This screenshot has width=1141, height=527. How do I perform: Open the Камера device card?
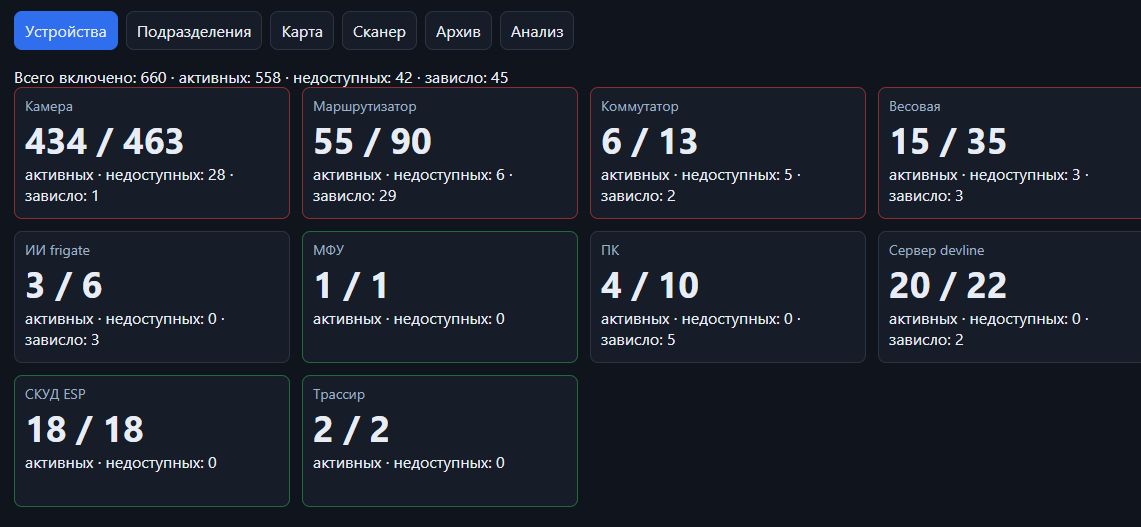click(152, 153)
